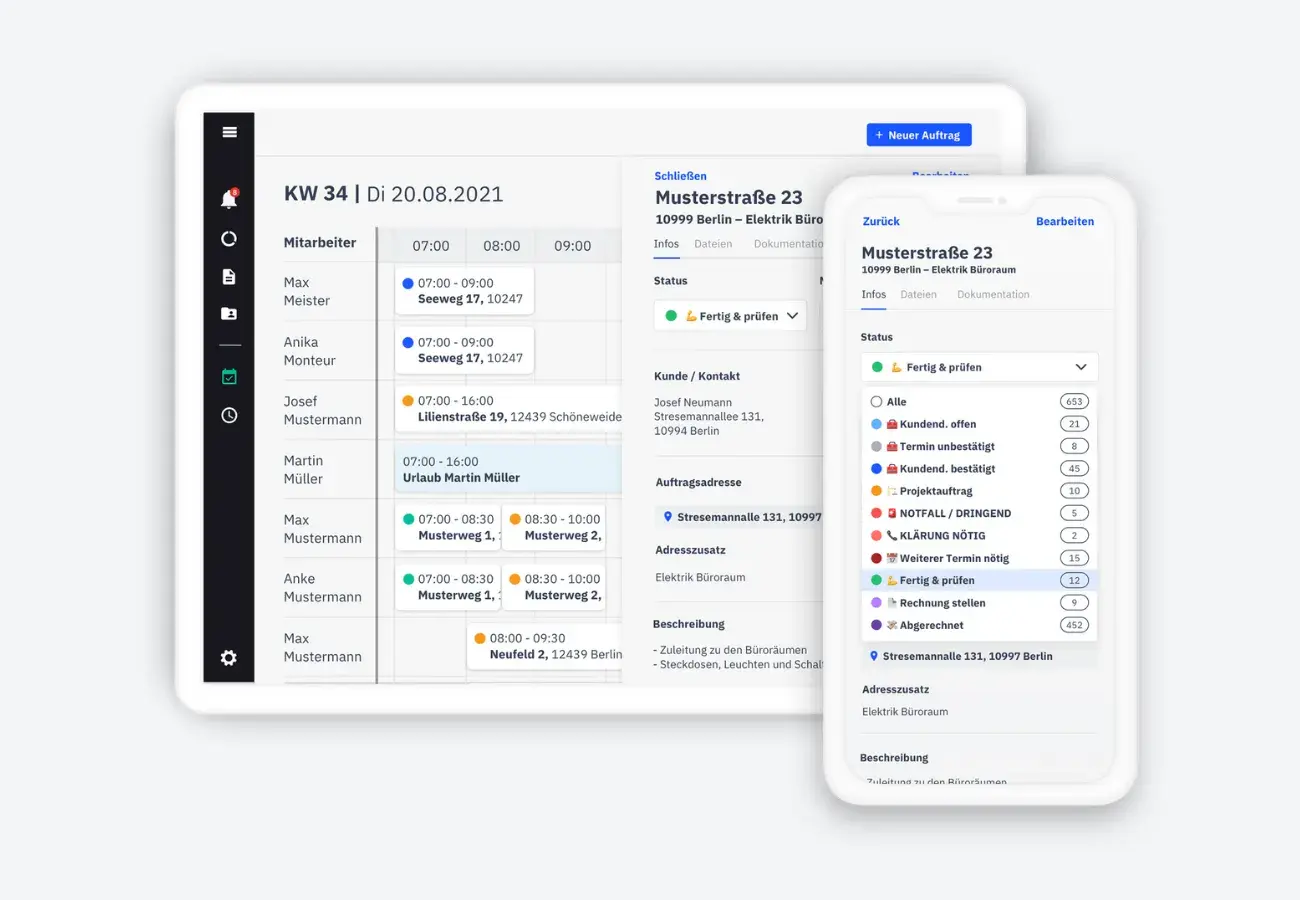Viewport: 1300px width, 900px height.
Task: Select Kundend. bestätigt status option
Action: pyautogui.click(x=980, y=468)
